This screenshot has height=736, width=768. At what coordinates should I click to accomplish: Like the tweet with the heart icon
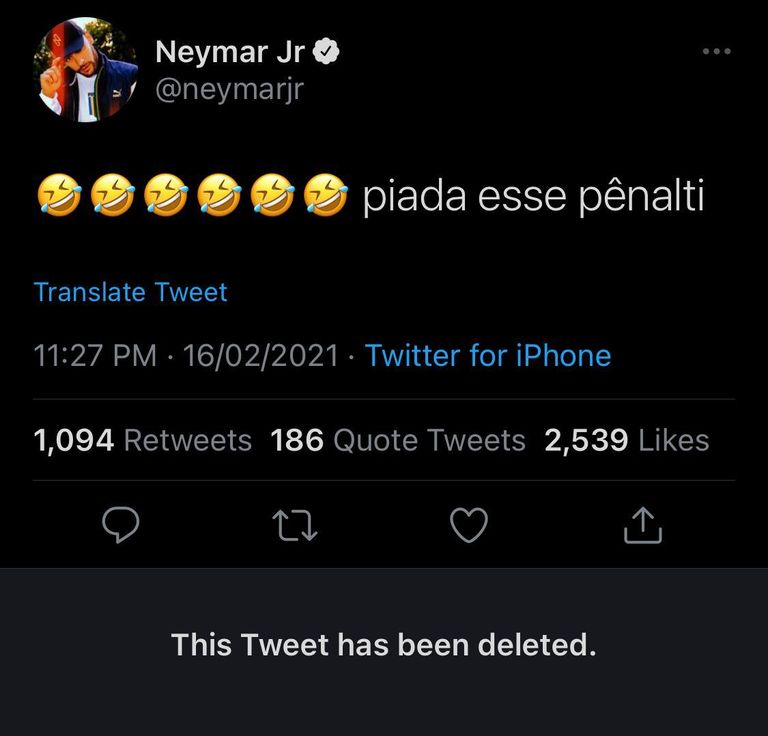tap(468, 525)
